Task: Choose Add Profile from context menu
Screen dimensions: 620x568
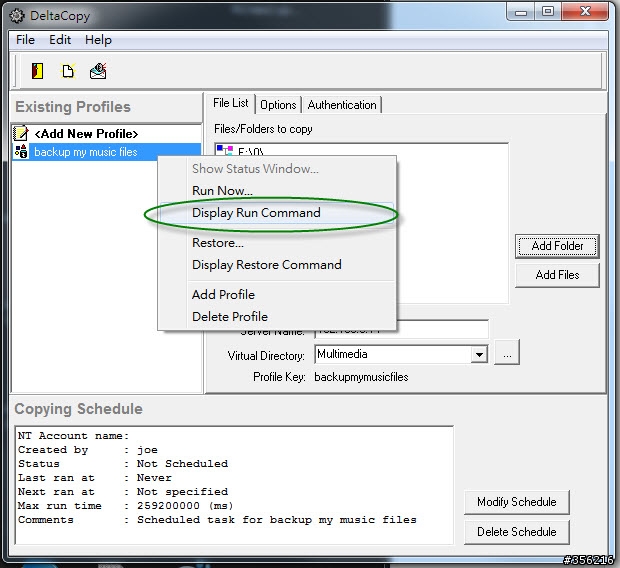Action: [x=277, y=295]
